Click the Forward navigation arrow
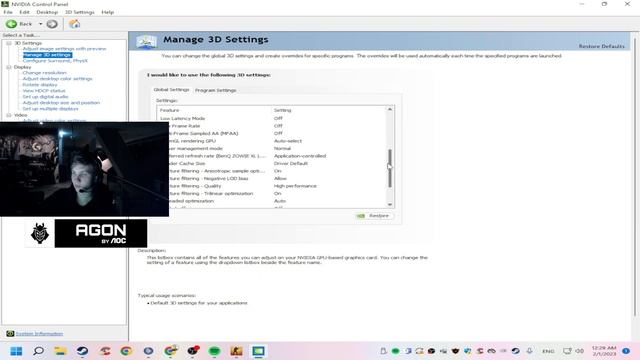Image resolution: width=640 pixels, height=360 pixels. coord(52,24)
